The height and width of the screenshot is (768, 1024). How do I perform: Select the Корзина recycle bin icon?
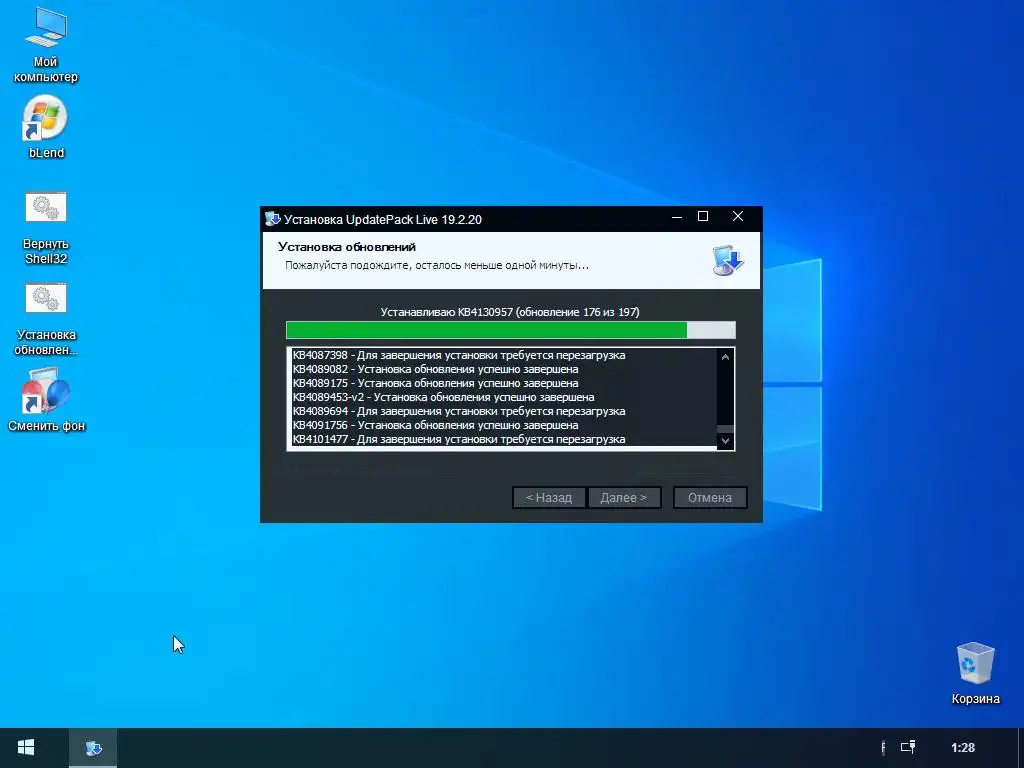coord(975,673)
